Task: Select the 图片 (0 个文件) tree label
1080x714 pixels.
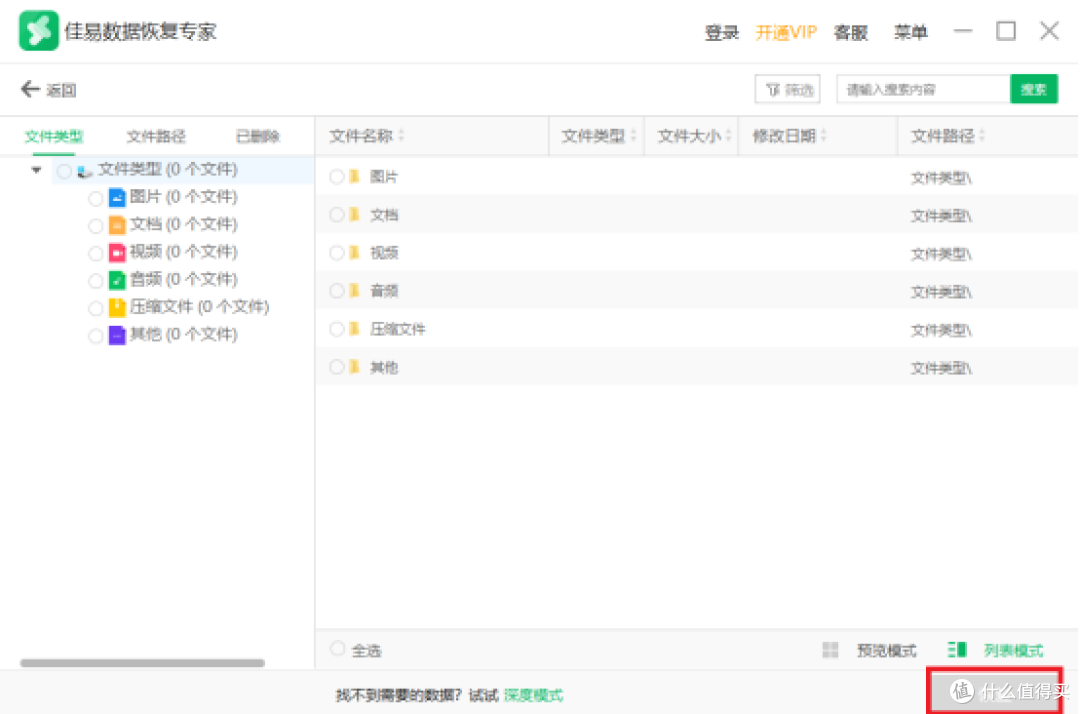Action: (184, 197)
